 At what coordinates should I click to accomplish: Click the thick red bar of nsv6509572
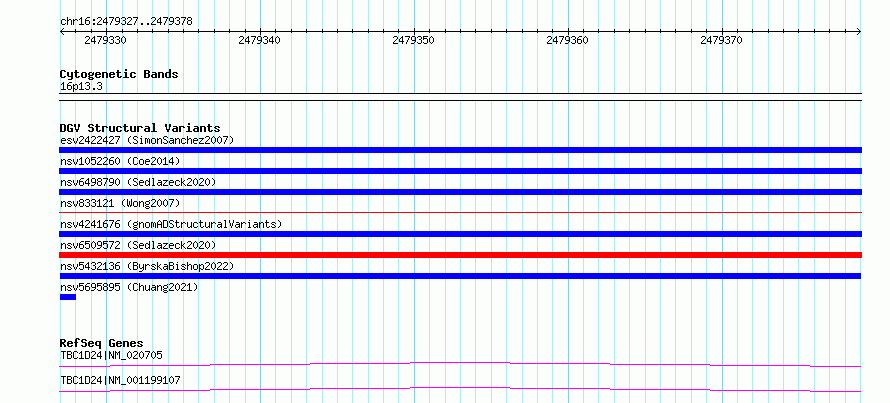point(460,255)
